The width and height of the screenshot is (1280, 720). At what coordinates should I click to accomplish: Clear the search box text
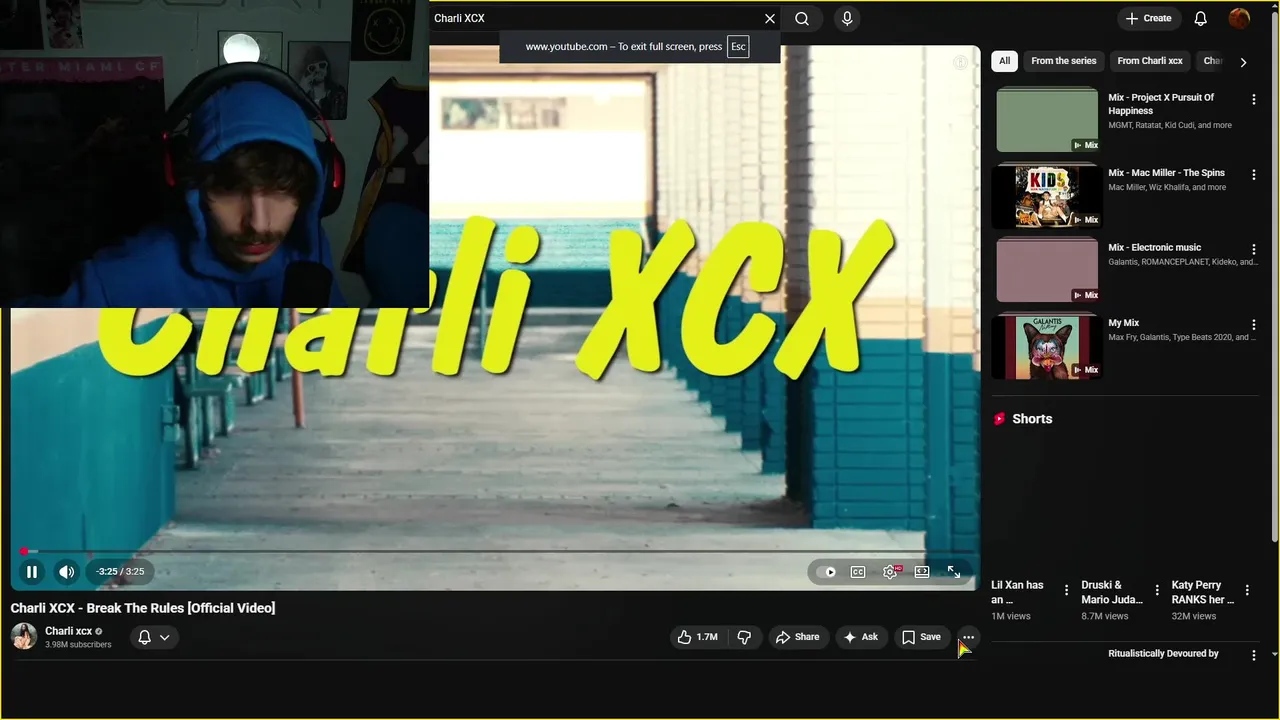[769, 18]
